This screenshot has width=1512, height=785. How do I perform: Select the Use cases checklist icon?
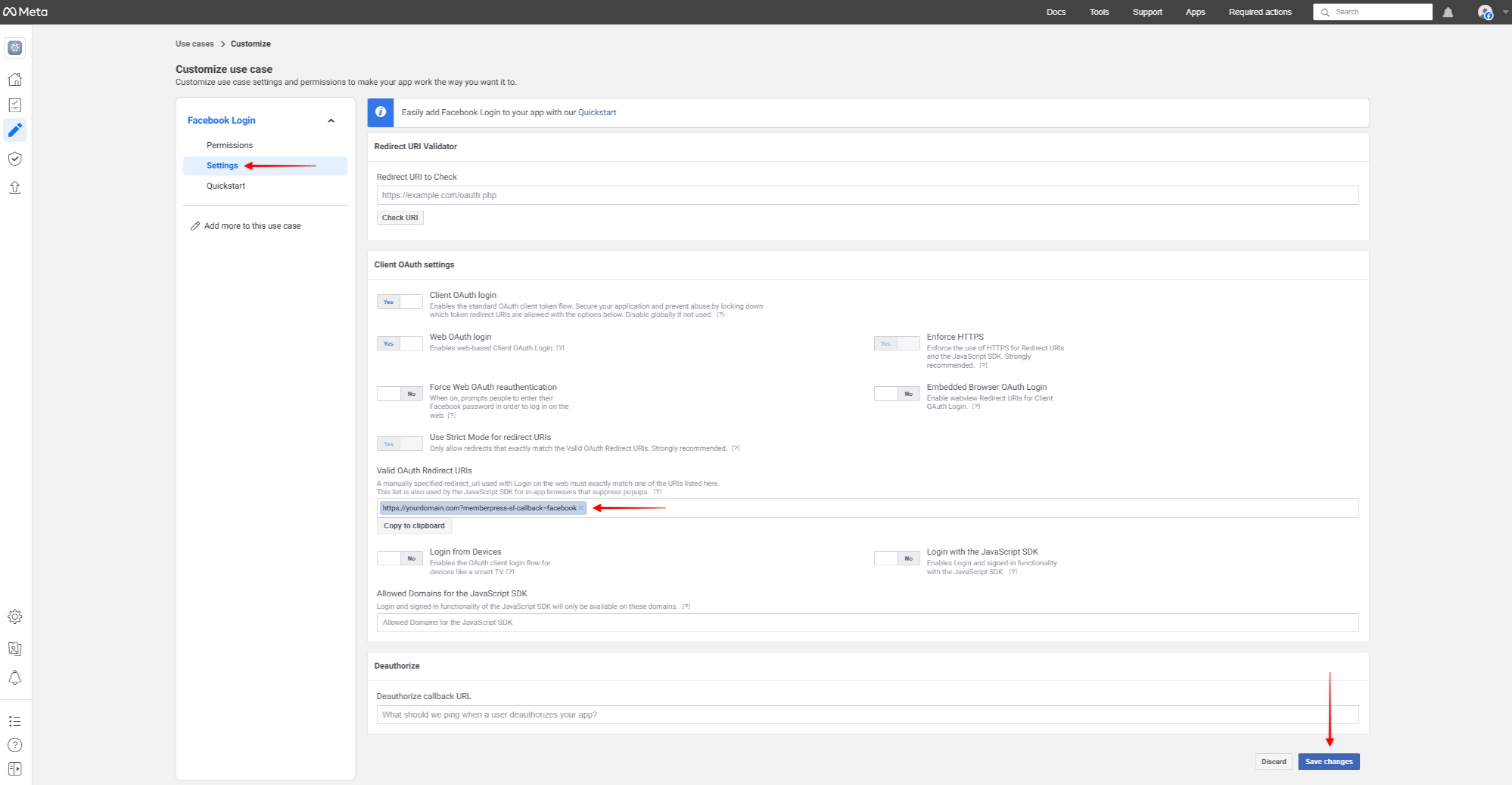click(14, 104)
